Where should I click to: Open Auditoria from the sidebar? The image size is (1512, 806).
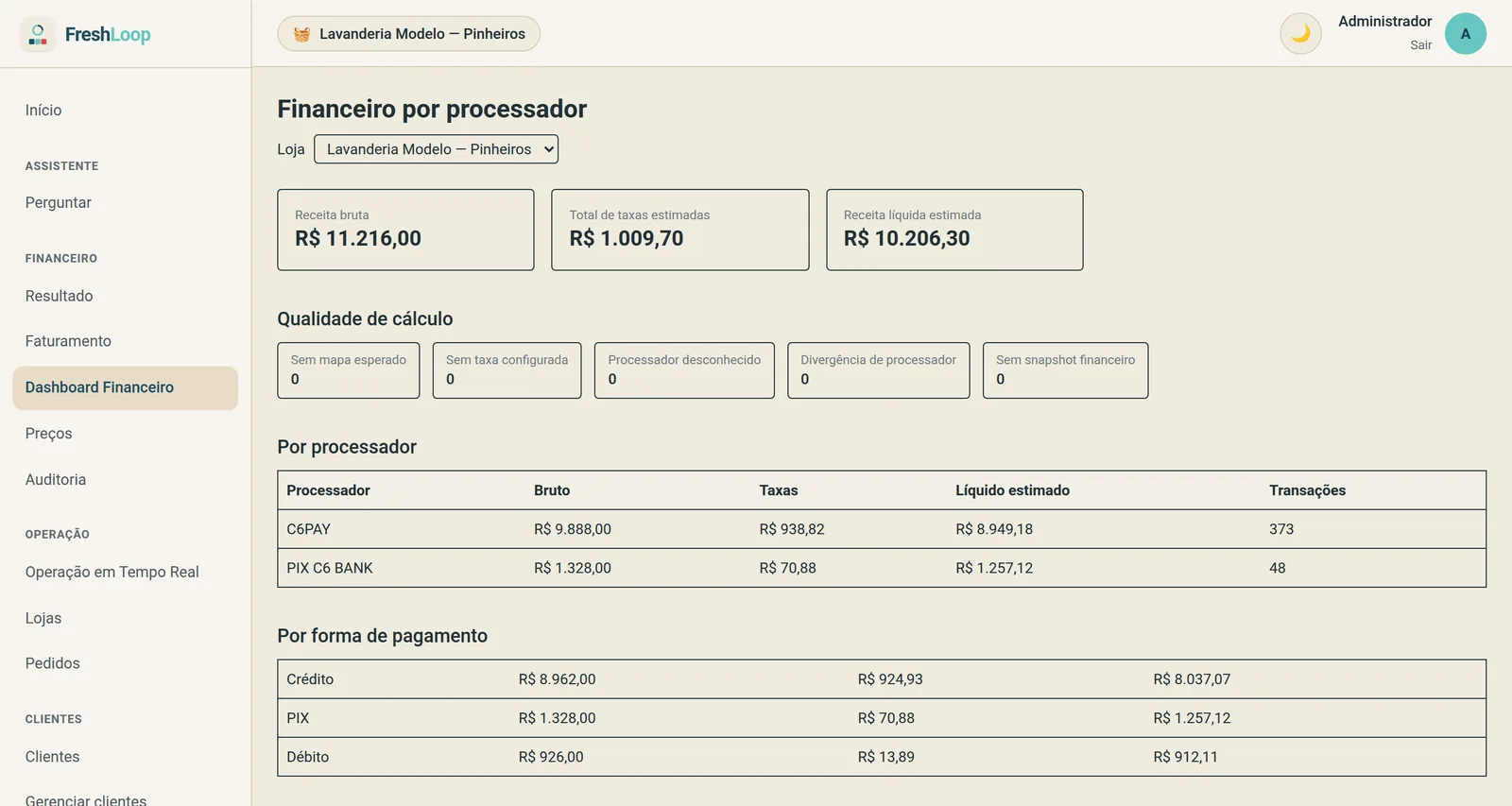56,480
